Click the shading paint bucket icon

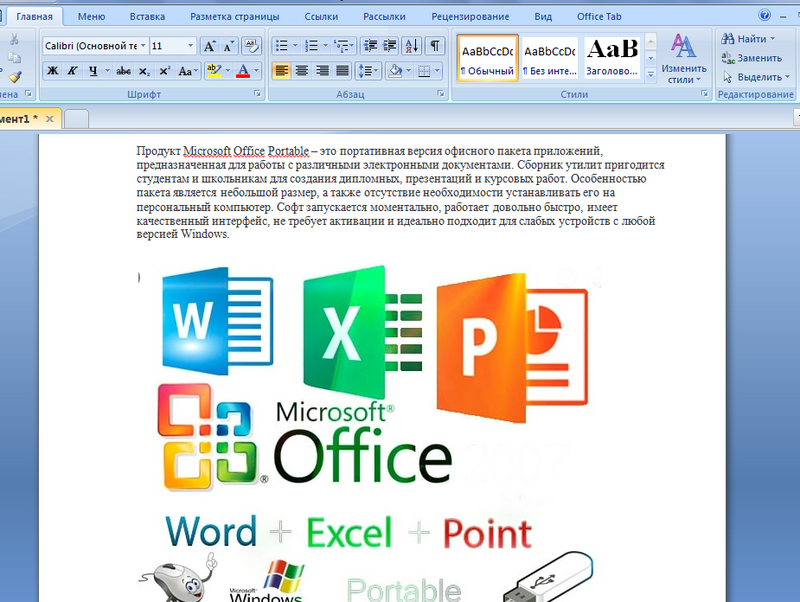click(395, 71)
